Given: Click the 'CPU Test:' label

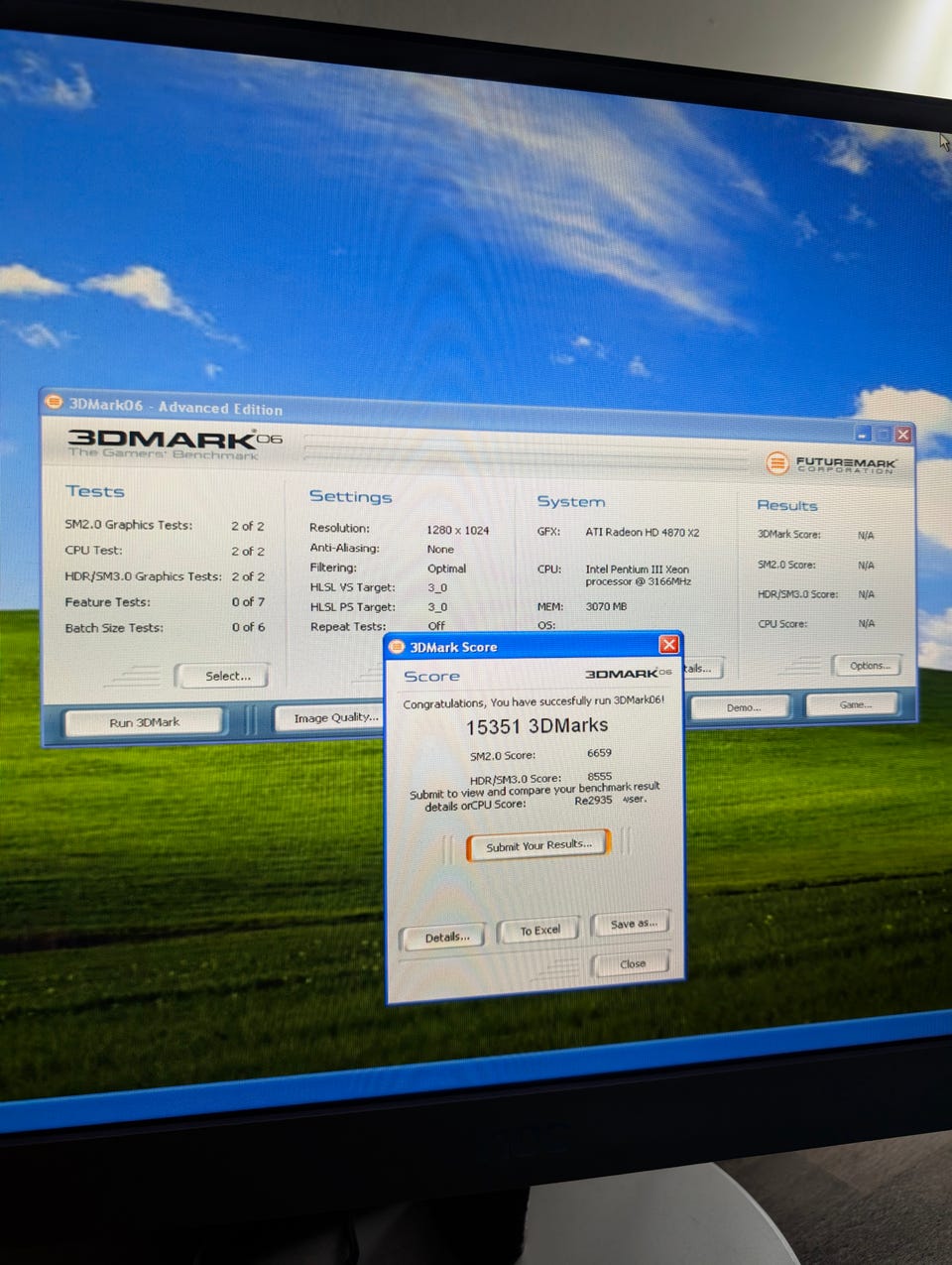Looking at the screenshot, I should pyautogui.click(x=93, y=550).
